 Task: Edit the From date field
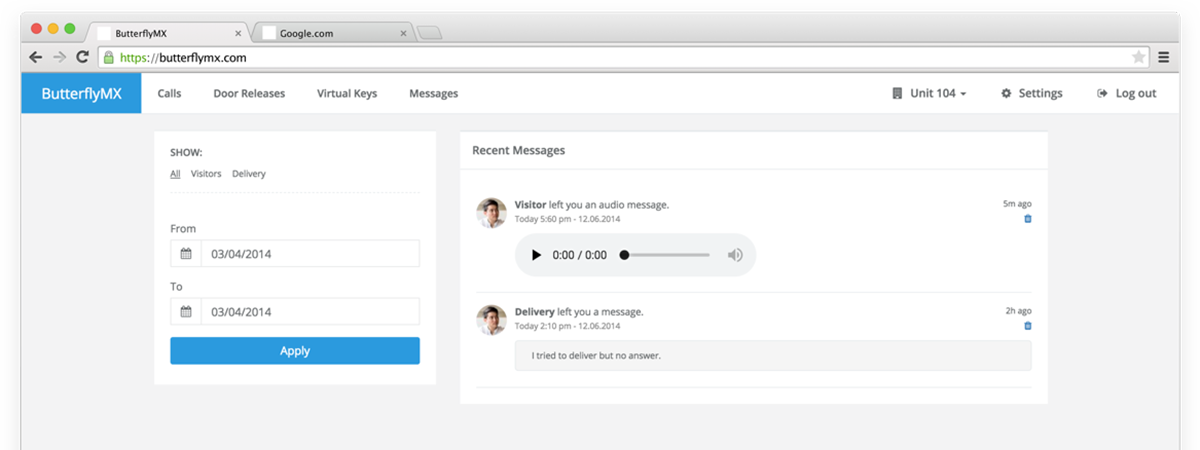tap(309, 254)
